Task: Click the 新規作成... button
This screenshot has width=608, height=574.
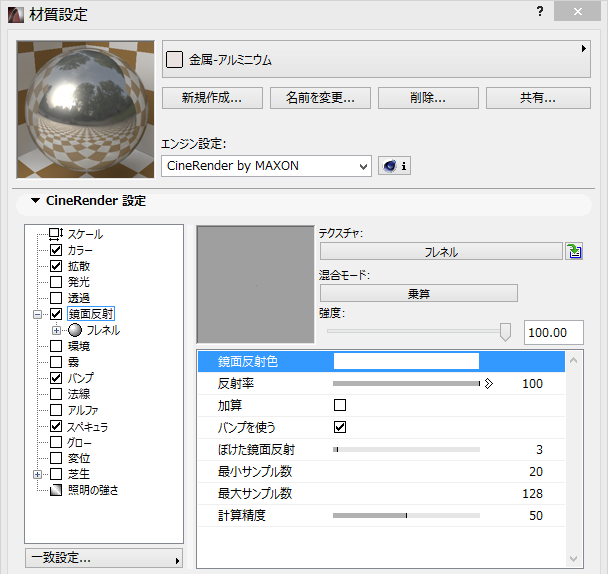Action: [212, 98]
